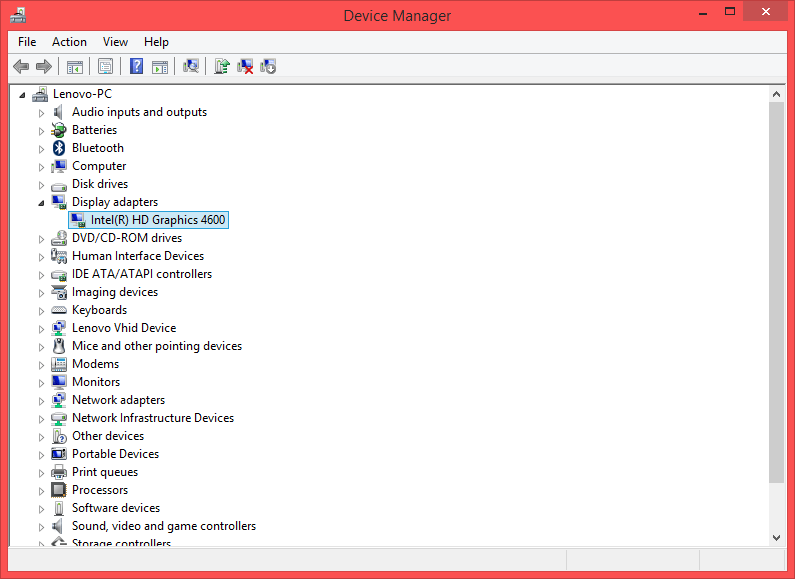Image resolution: width=795 pixels, height=579 pixels.
Task: Click the Back arrow in the toolbar
Action: click(x=21, y=66)
